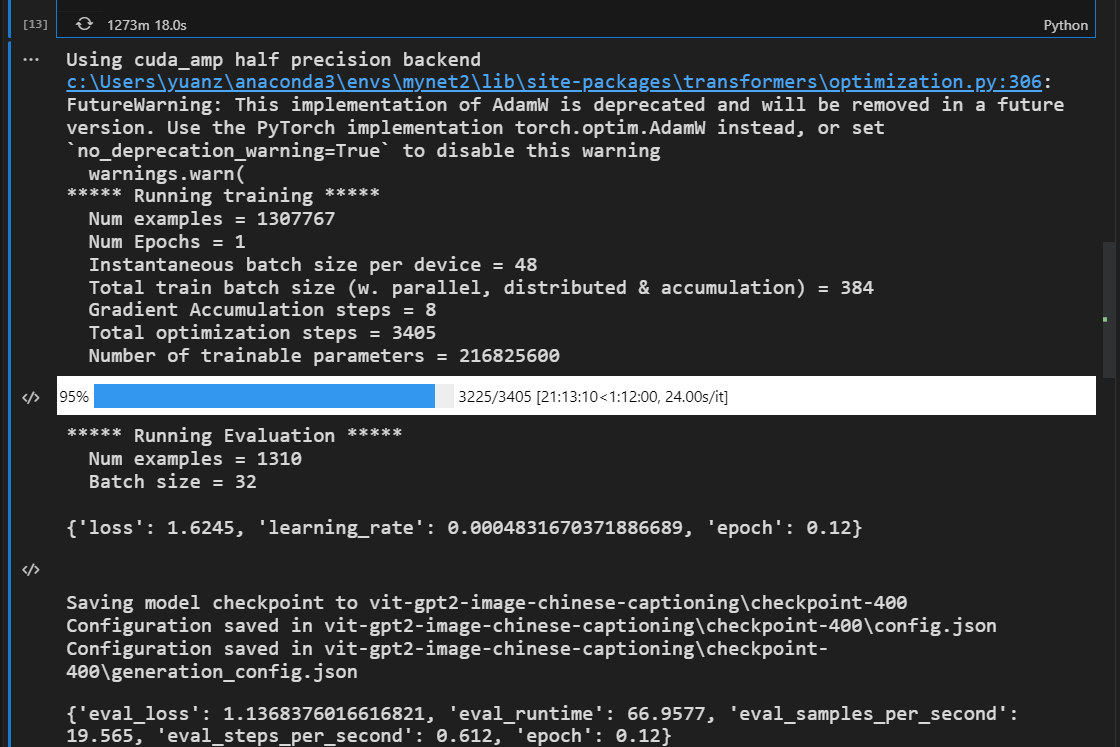Image resolution: width=1120 pixels, height=747 pixels.
Task: Click the first '</>' output mimetype icon
Action: click(x=31, y=396)
